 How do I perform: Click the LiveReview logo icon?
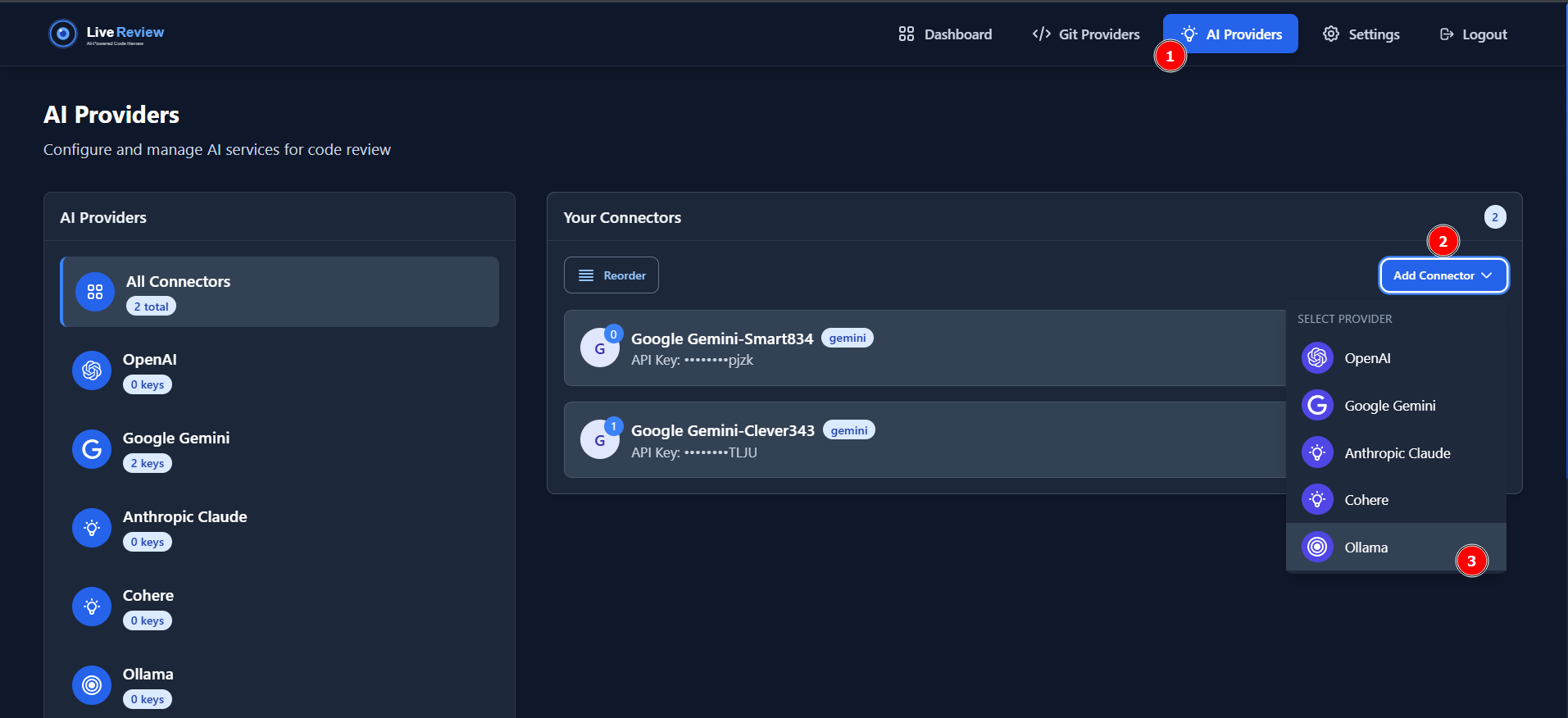[62, 34]
